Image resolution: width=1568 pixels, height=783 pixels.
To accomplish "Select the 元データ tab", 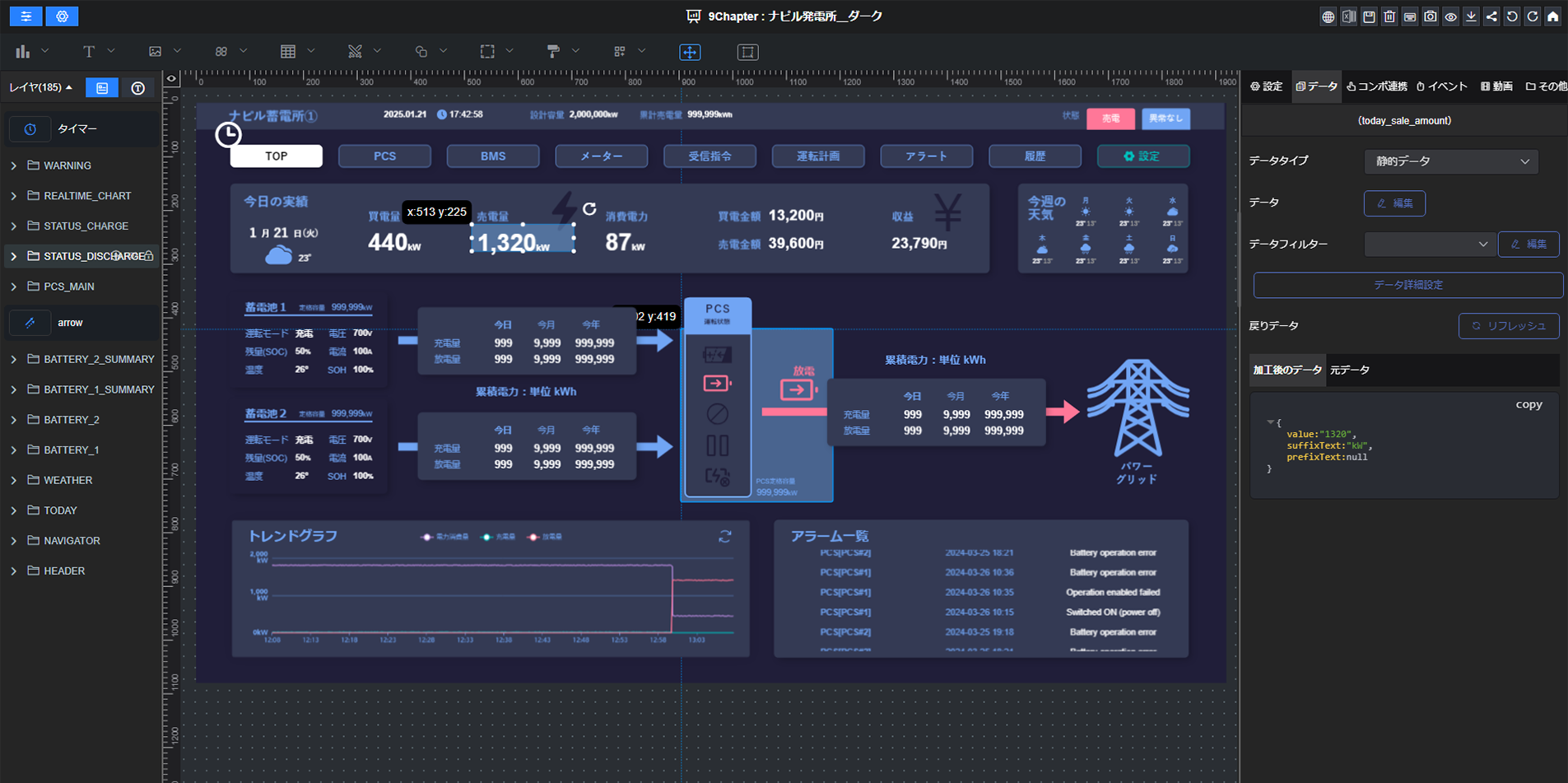I will tap(1350, 370).
